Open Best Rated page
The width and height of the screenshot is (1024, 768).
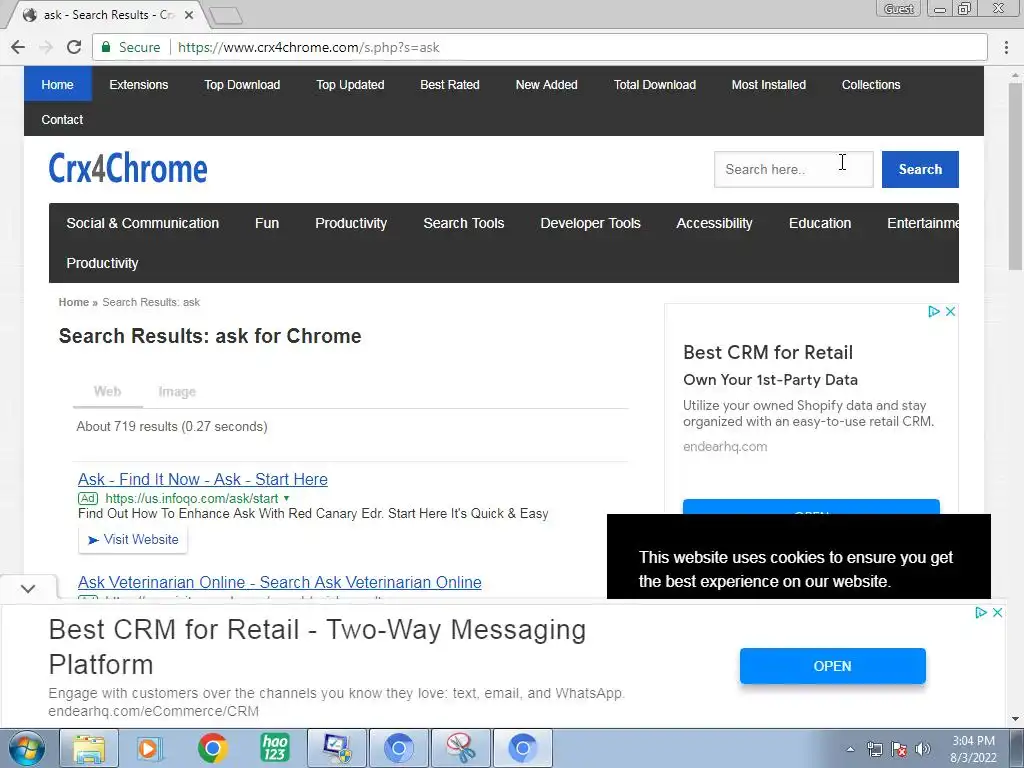pos(449,84)
